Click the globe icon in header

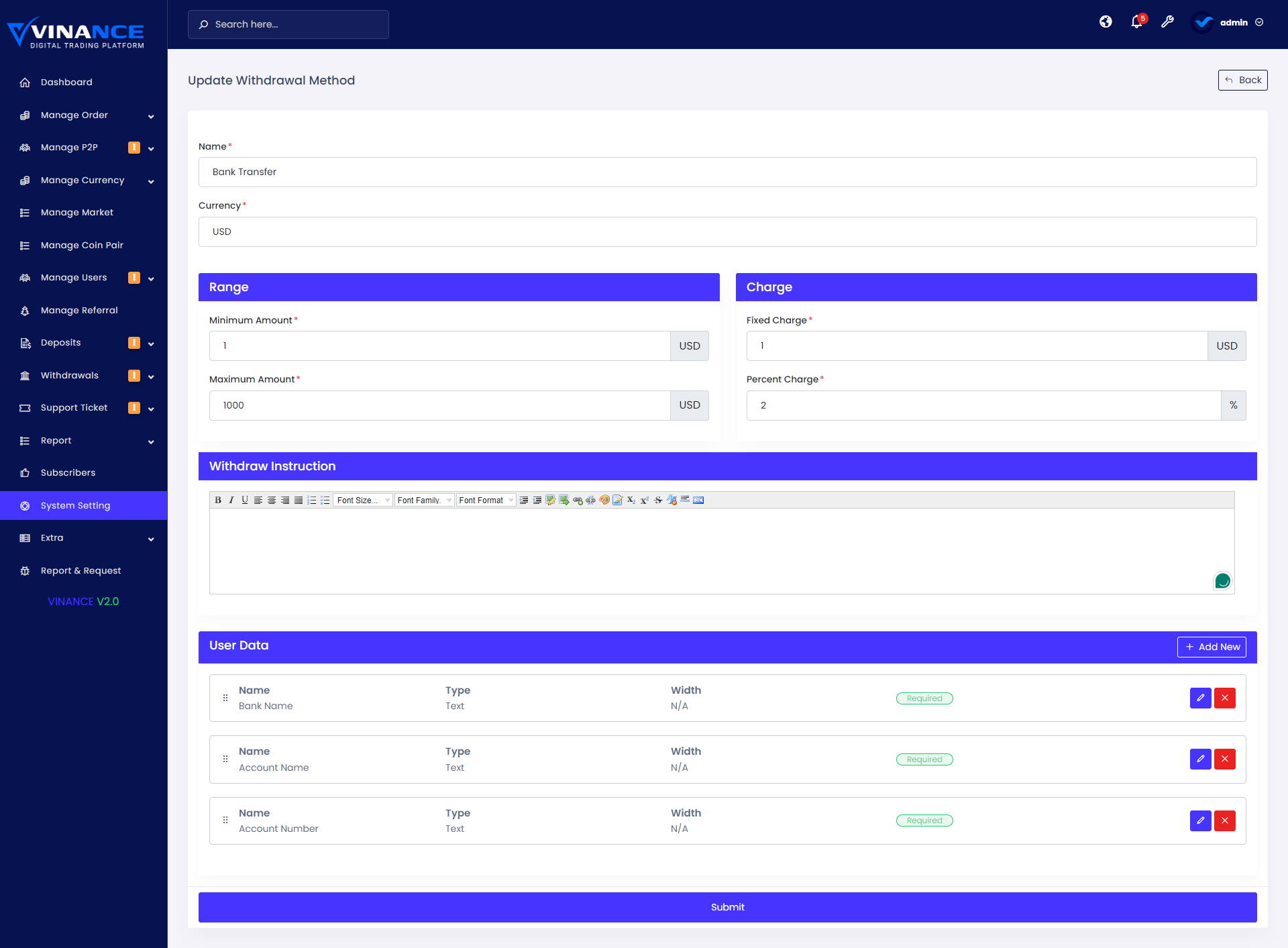[x=1106, y=22]
